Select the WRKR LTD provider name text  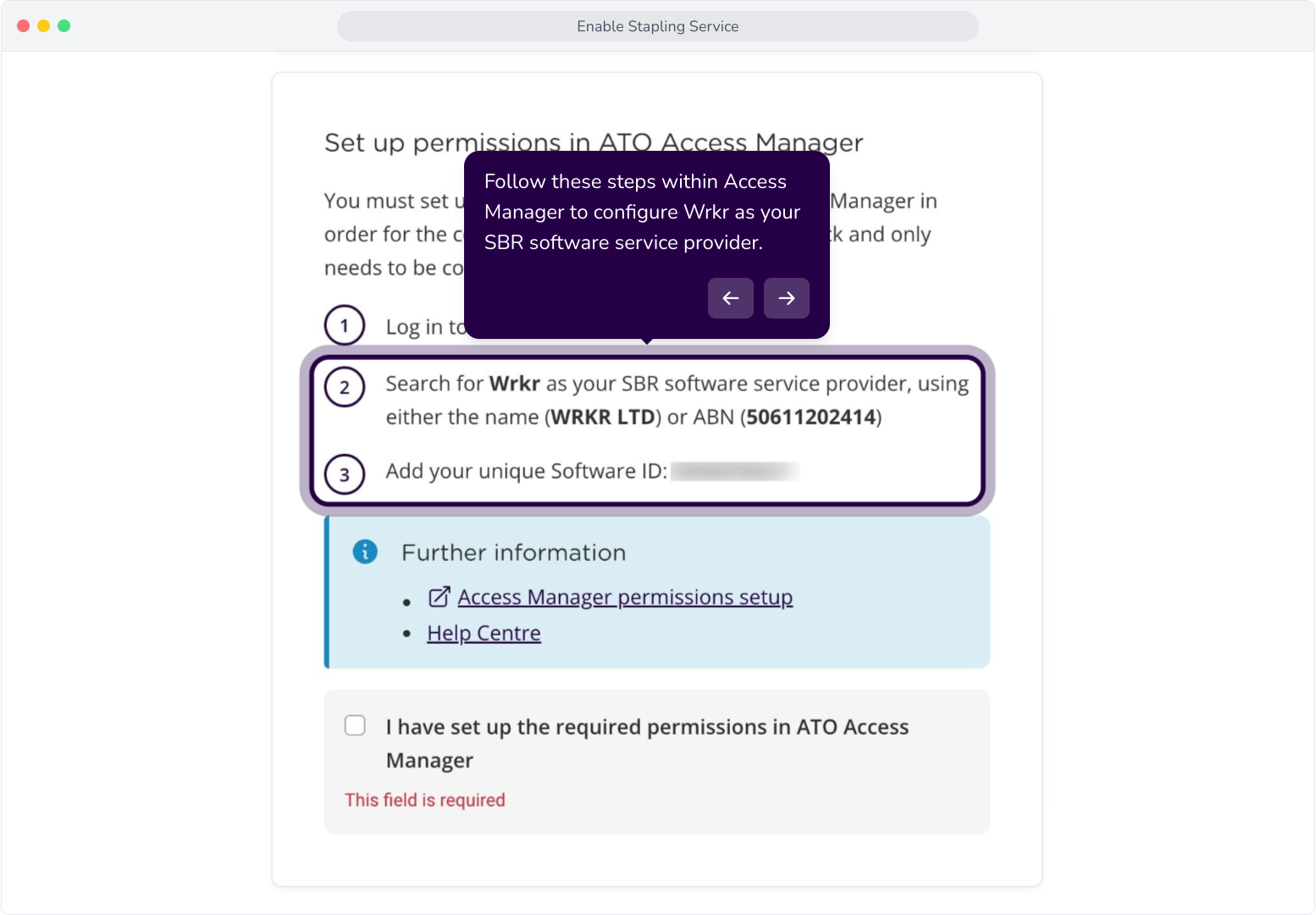[x=603, y=417]
